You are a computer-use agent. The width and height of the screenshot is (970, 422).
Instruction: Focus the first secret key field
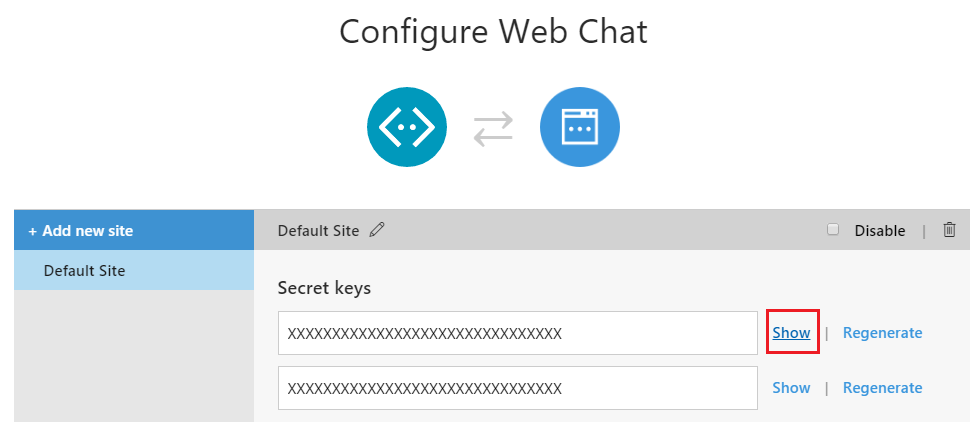point(518,333)
